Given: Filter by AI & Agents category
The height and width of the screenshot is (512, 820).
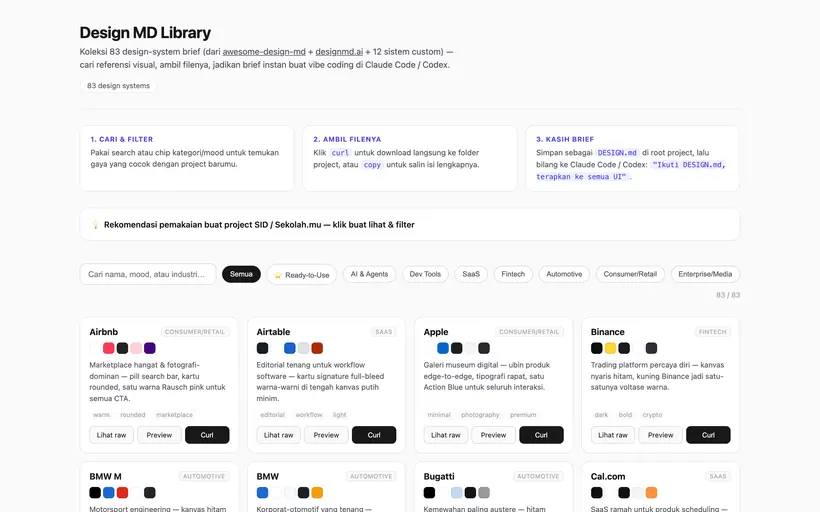Looking at the screenshot, I should (x=369, y=274).
